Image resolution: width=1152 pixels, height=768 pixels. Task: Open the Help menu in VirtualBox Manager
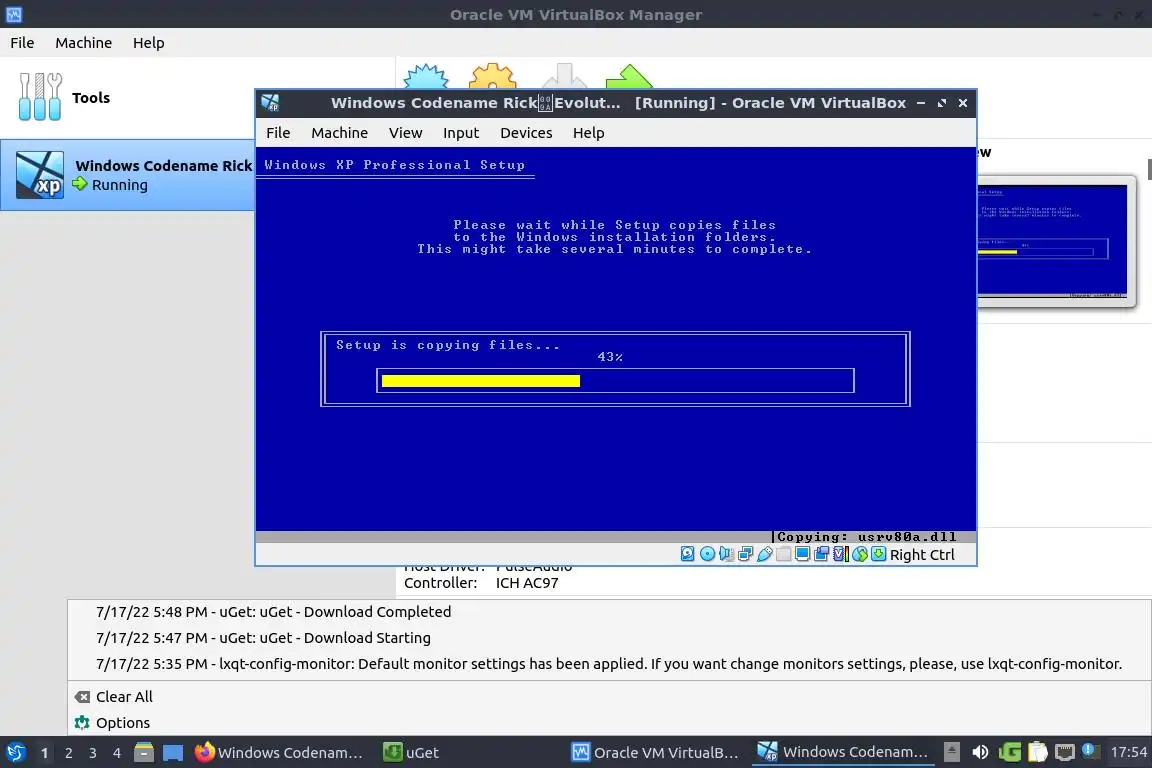(x=148, y=43)
